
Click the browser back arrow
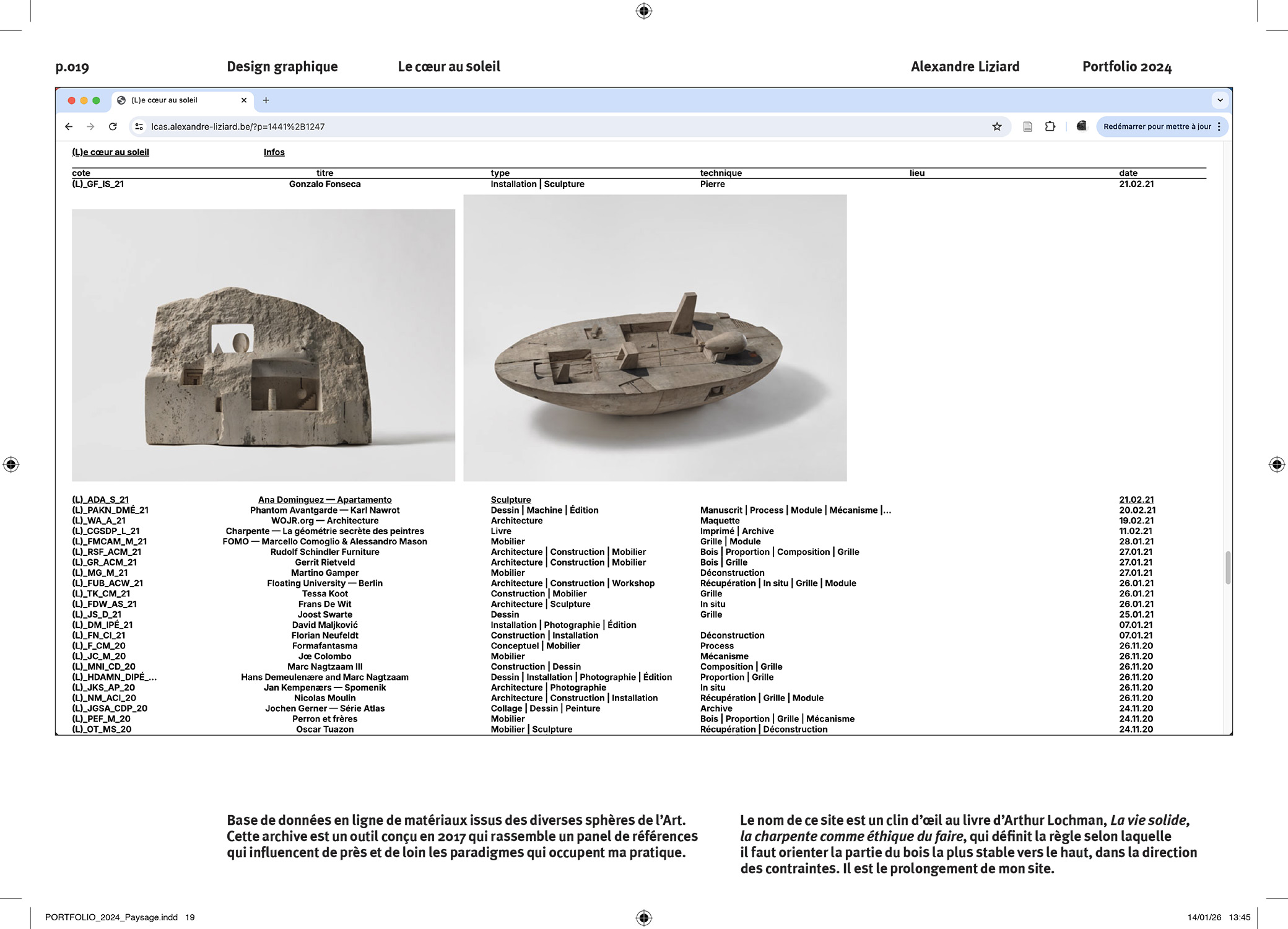[69, 126]
